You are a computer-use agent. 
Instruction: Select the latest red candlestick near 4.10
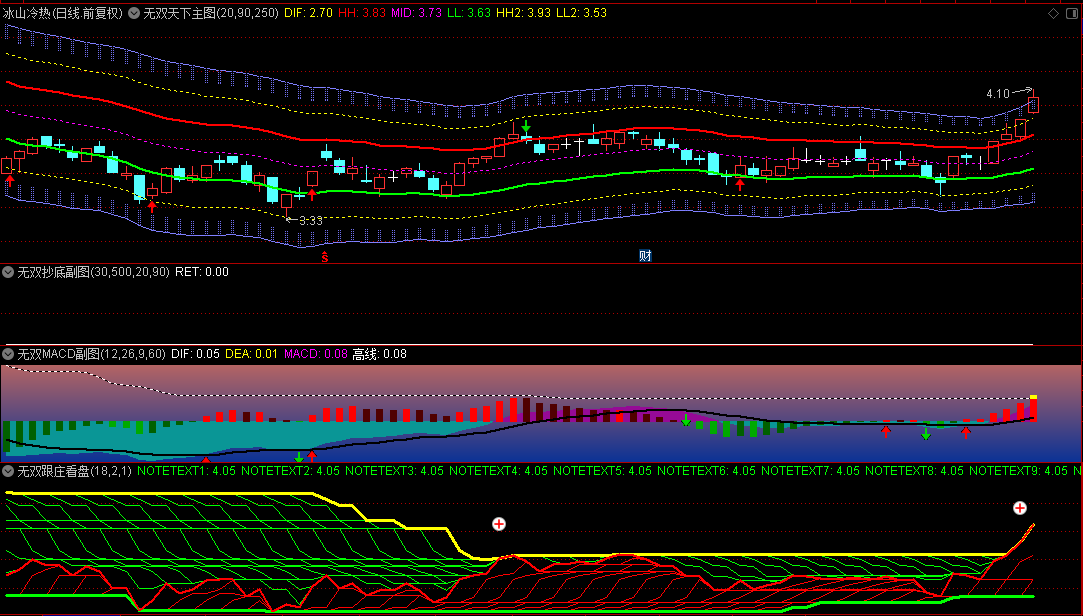pos(1034,104)
